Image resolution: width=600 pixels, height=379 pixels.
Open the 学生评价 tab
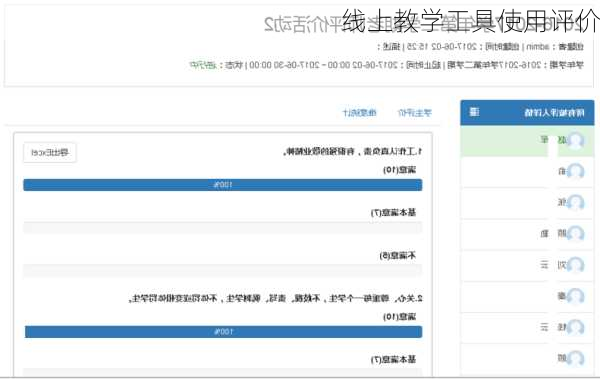point(415,113)
